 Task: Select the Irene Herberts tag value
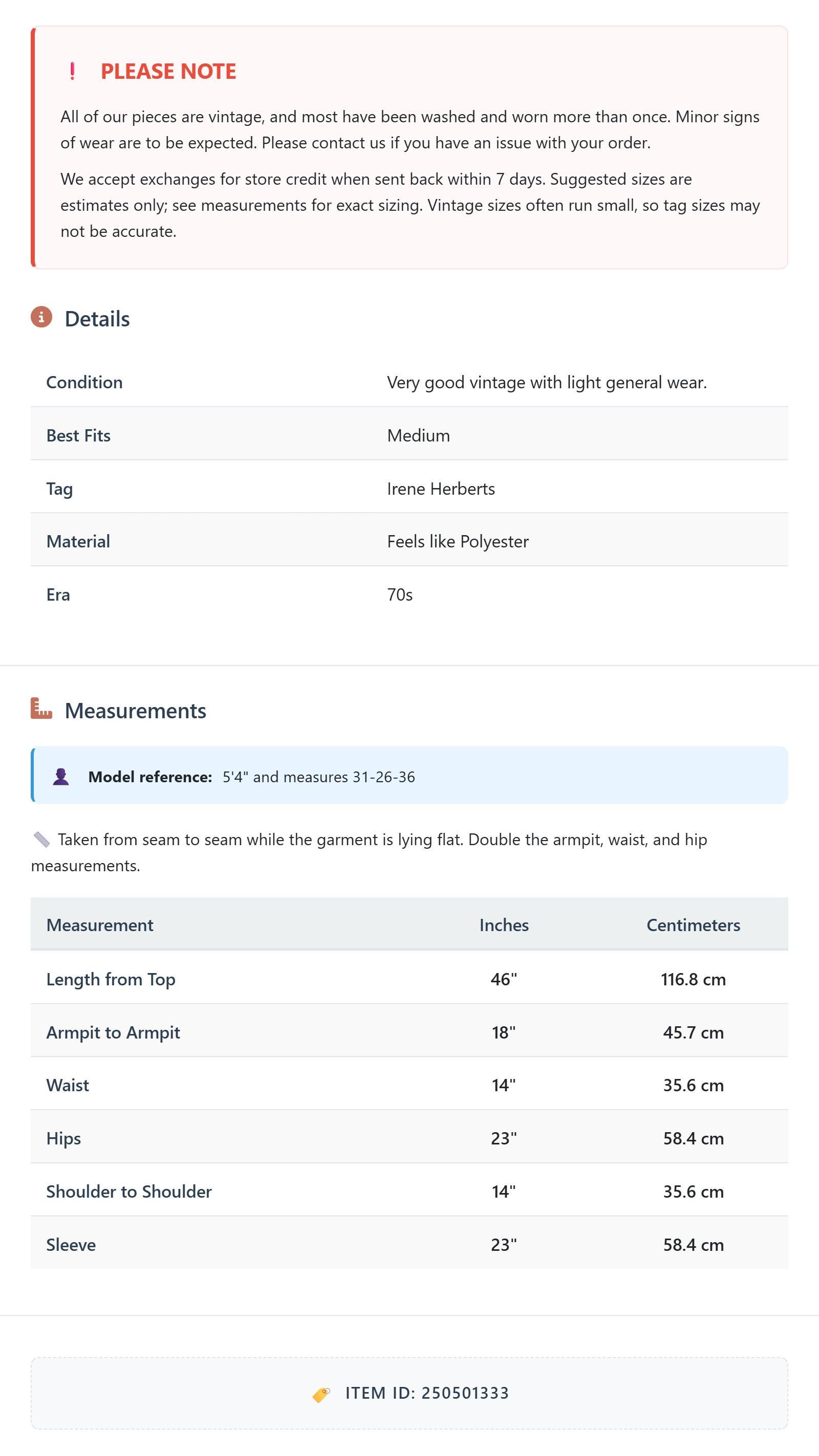441,489
